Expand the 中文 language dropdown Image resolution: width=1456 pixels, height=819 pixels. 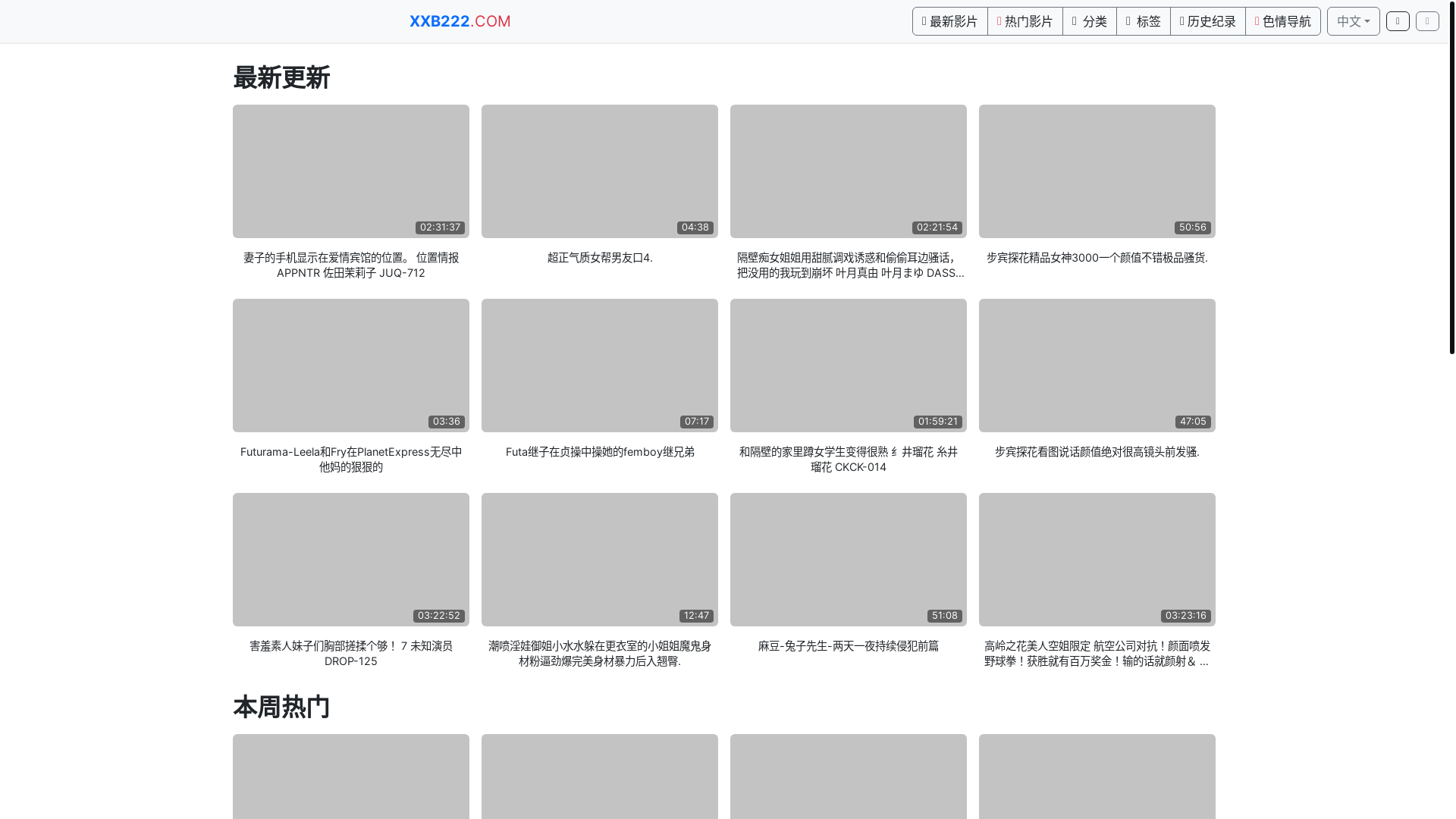point(1353,21)
